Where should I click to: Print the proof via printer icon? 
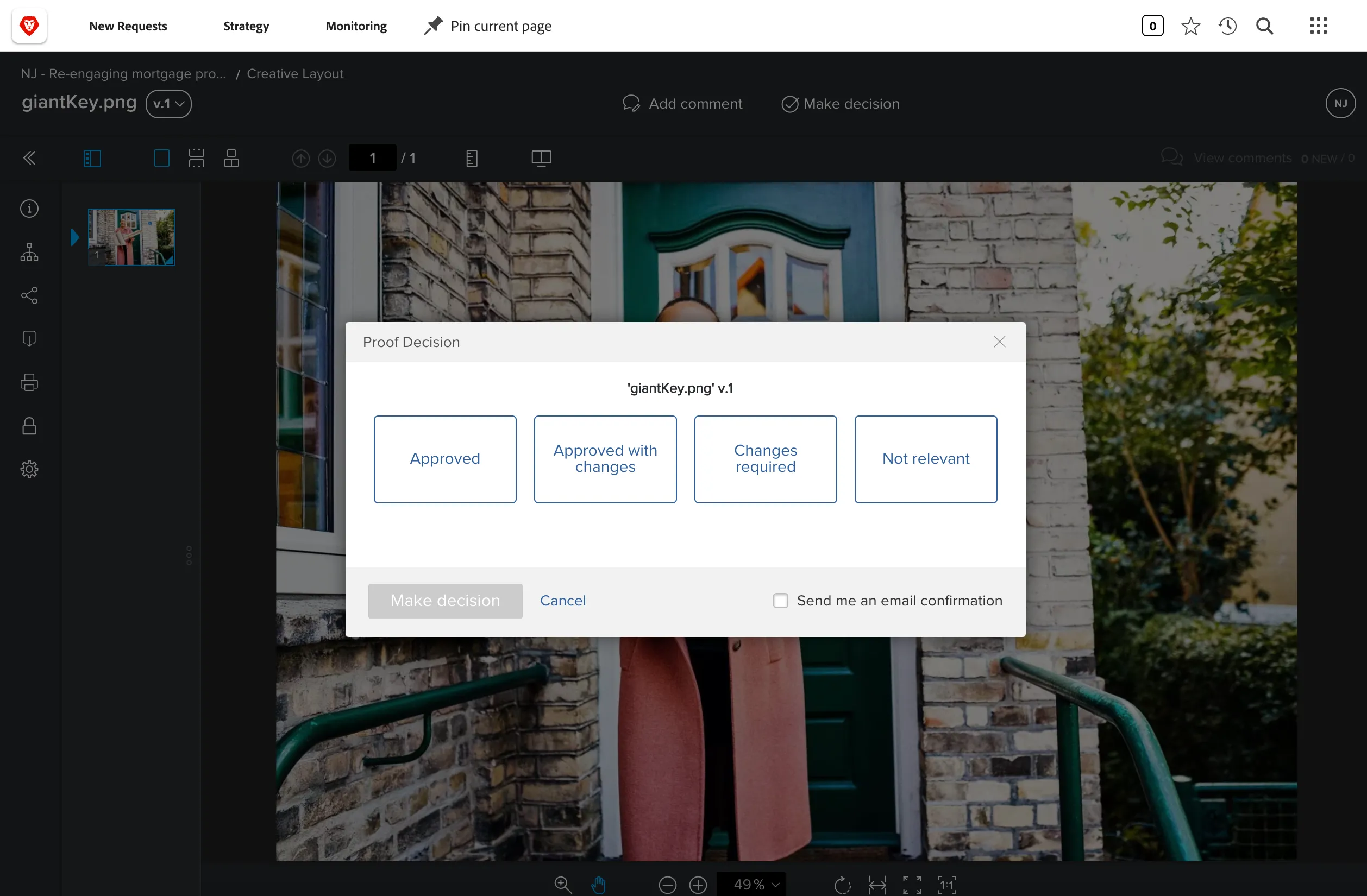click(x=29, y=382)
